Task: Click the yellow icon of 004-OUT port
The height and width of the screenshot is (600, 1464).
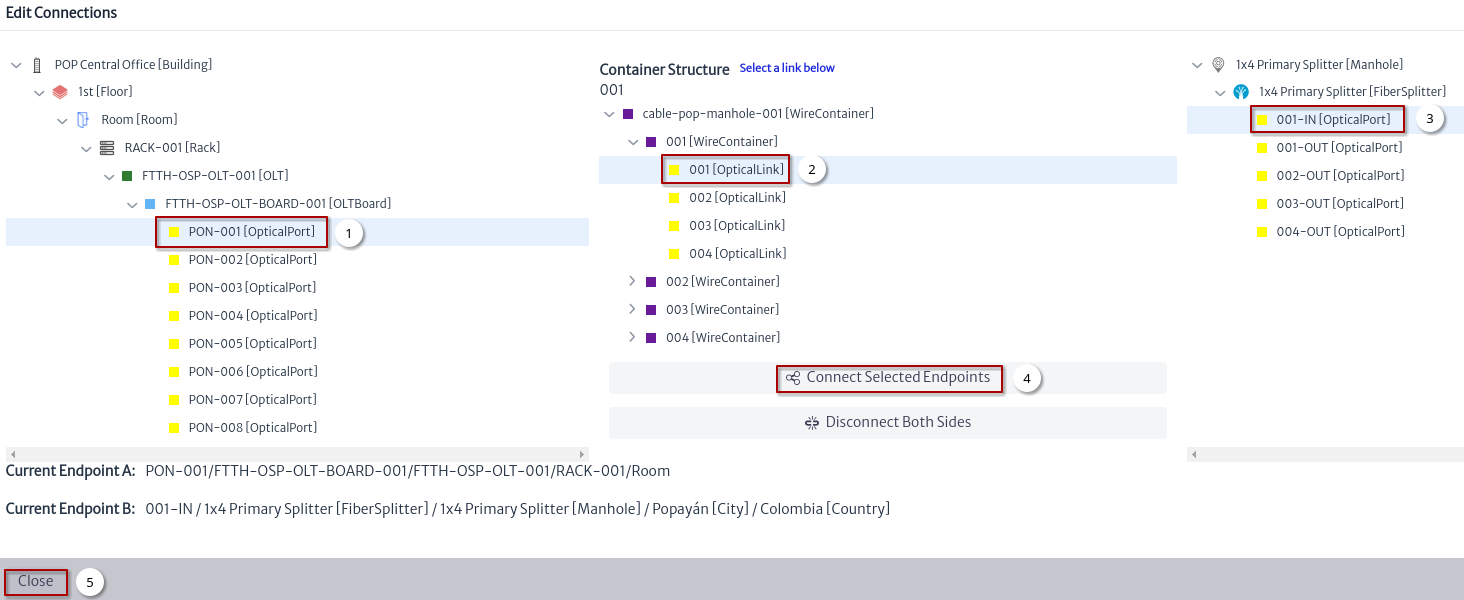Action: click(x=1262, y=232)
